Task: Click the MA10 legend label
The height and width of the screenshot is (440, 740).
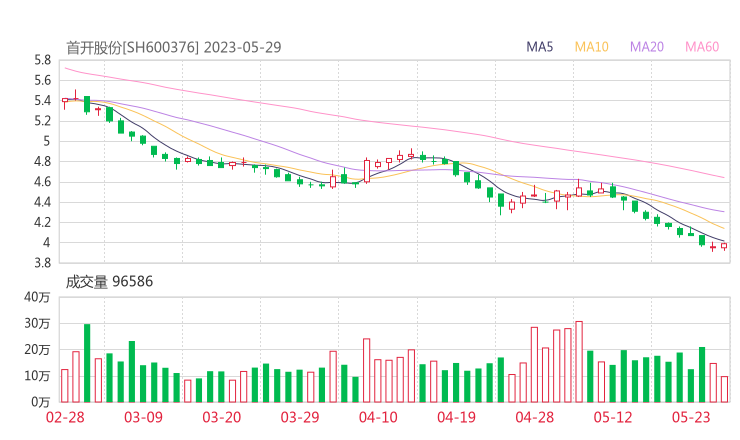Action: [591, 47]
